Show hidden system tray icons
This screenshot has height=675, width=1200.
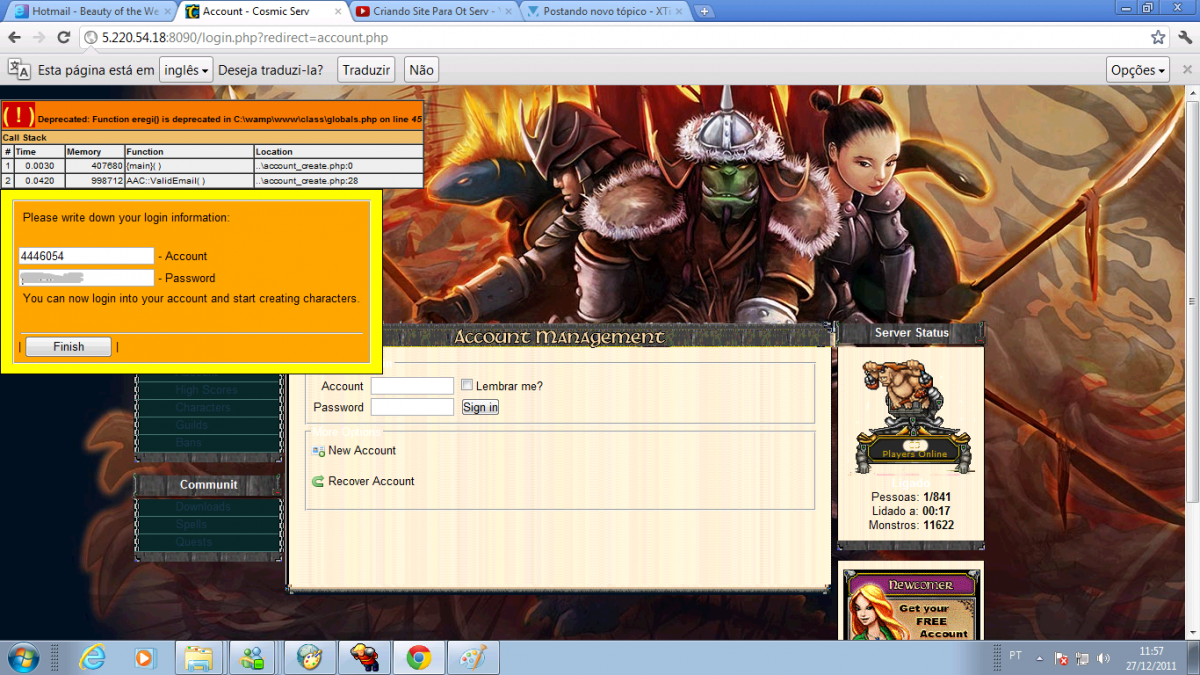pyautogui.click(x=1042, y=658)
